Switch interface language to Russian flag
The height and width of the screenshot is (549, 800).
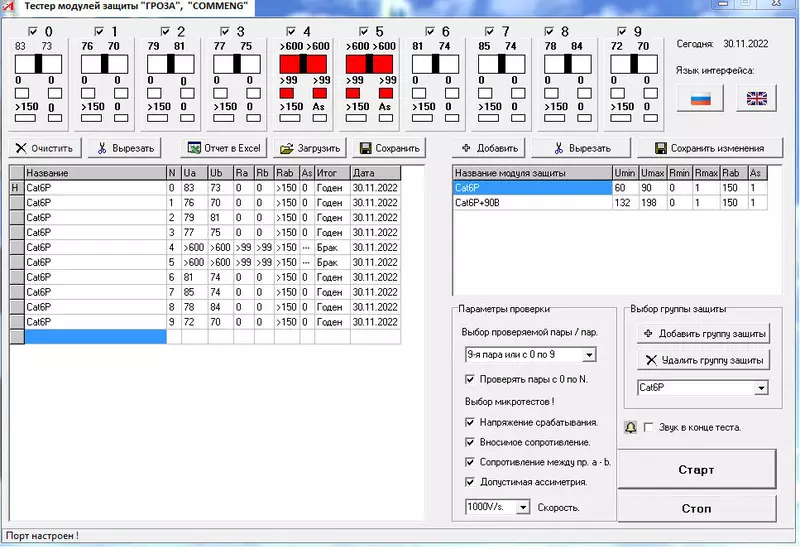700,97
